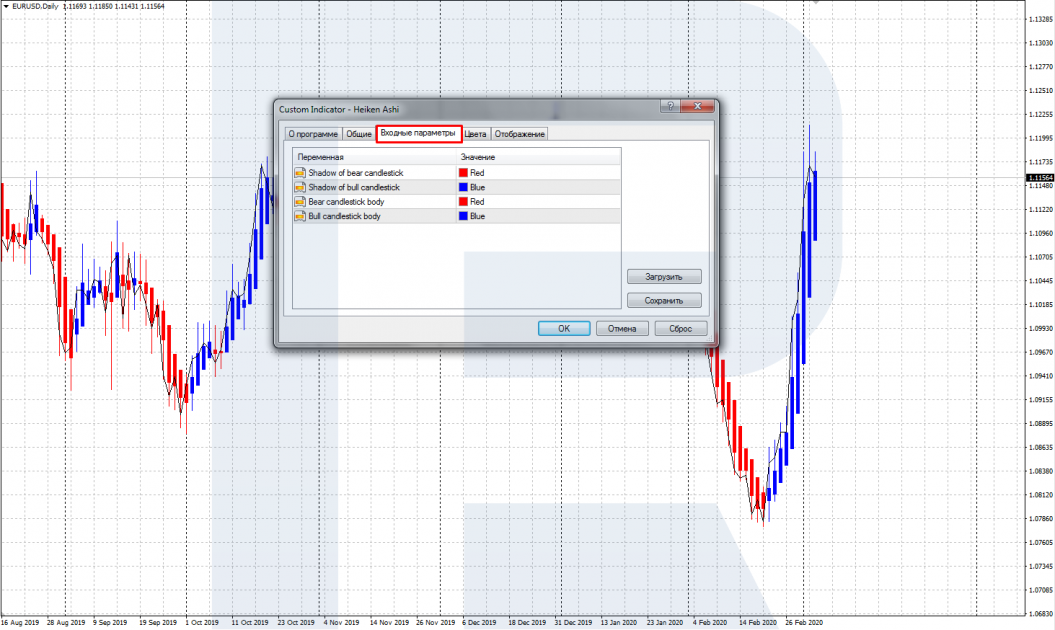Click the OK button
Image resolution: width=1055 pixels, height=630 pixels.
[x=564, y=328]
